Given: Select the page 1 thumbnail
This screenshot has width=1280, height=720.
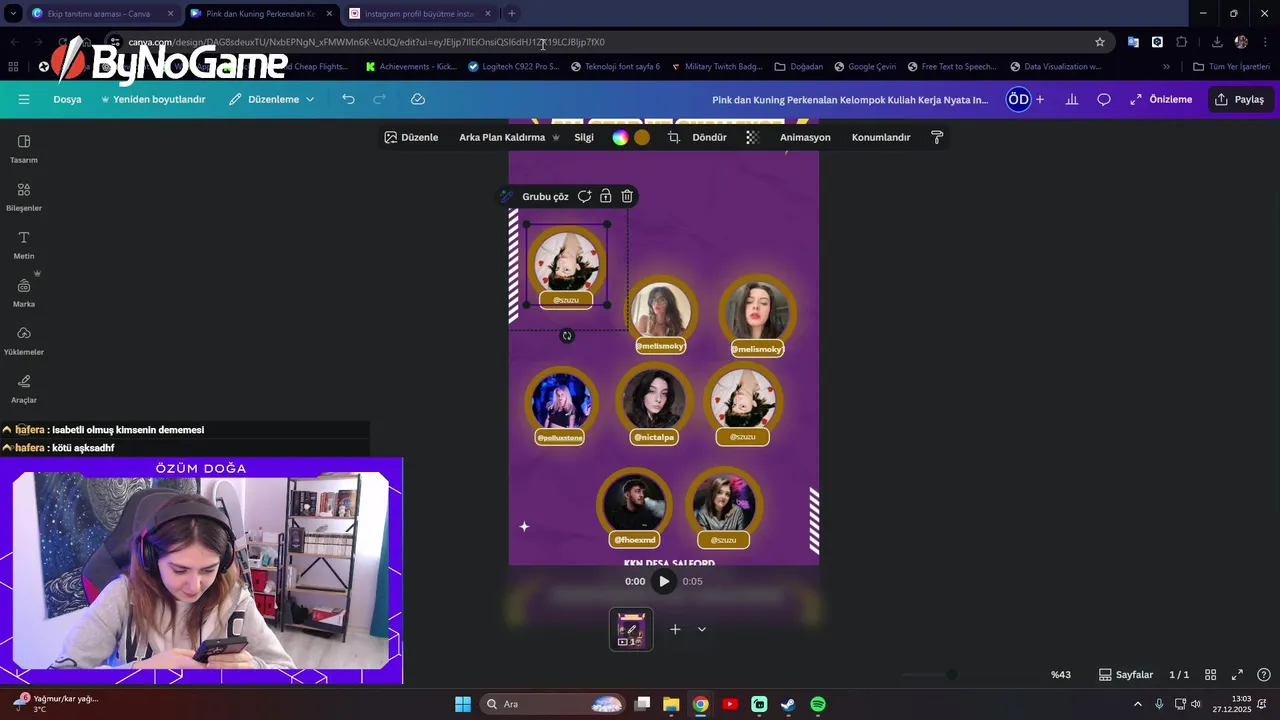Looking at the screenshot, I should tap(631, 630).
